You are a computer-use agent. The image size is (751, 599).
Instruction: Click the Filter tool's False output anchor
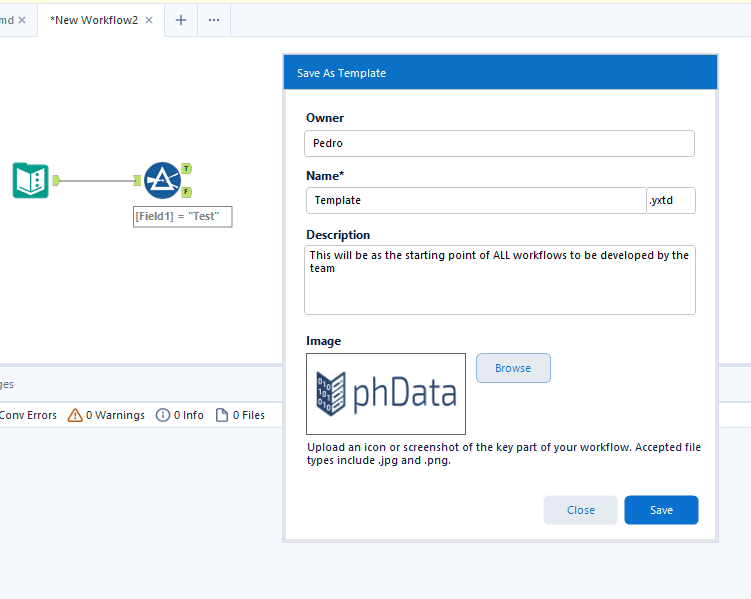[187, 192]
